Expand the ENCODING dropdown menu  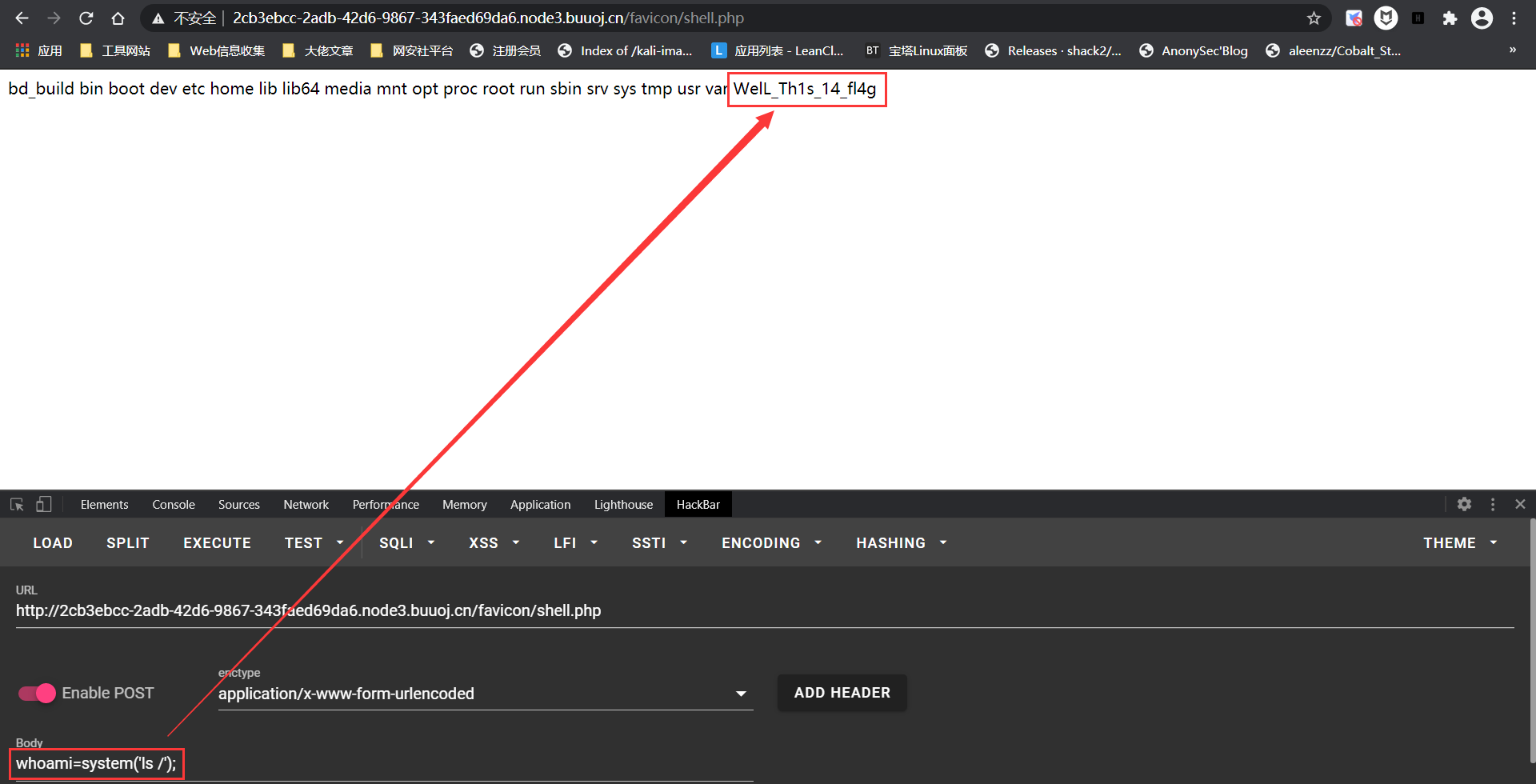(x=771, y=542)
